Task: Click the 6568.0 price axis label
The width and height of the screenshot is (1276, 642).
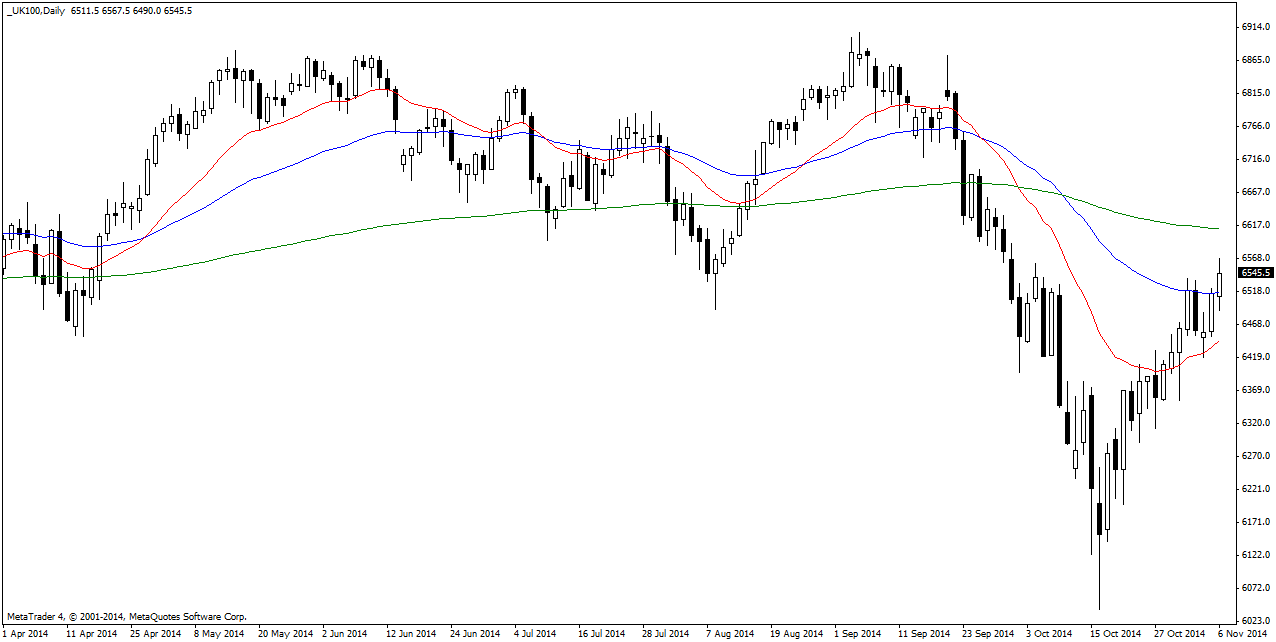Action: point(1255,258)
